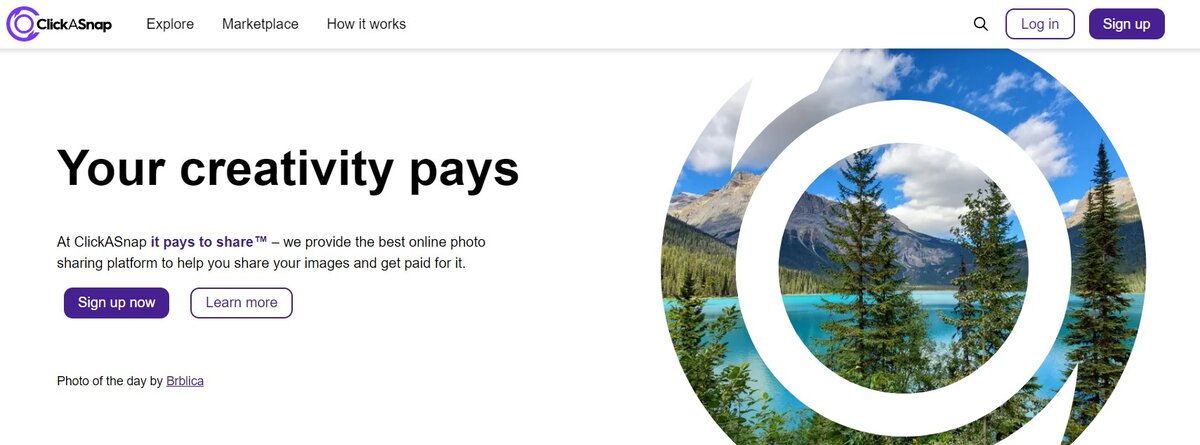1200x445 pixels.
Task: Open search with the magnifying glass icon
Action: coord(980,24)
